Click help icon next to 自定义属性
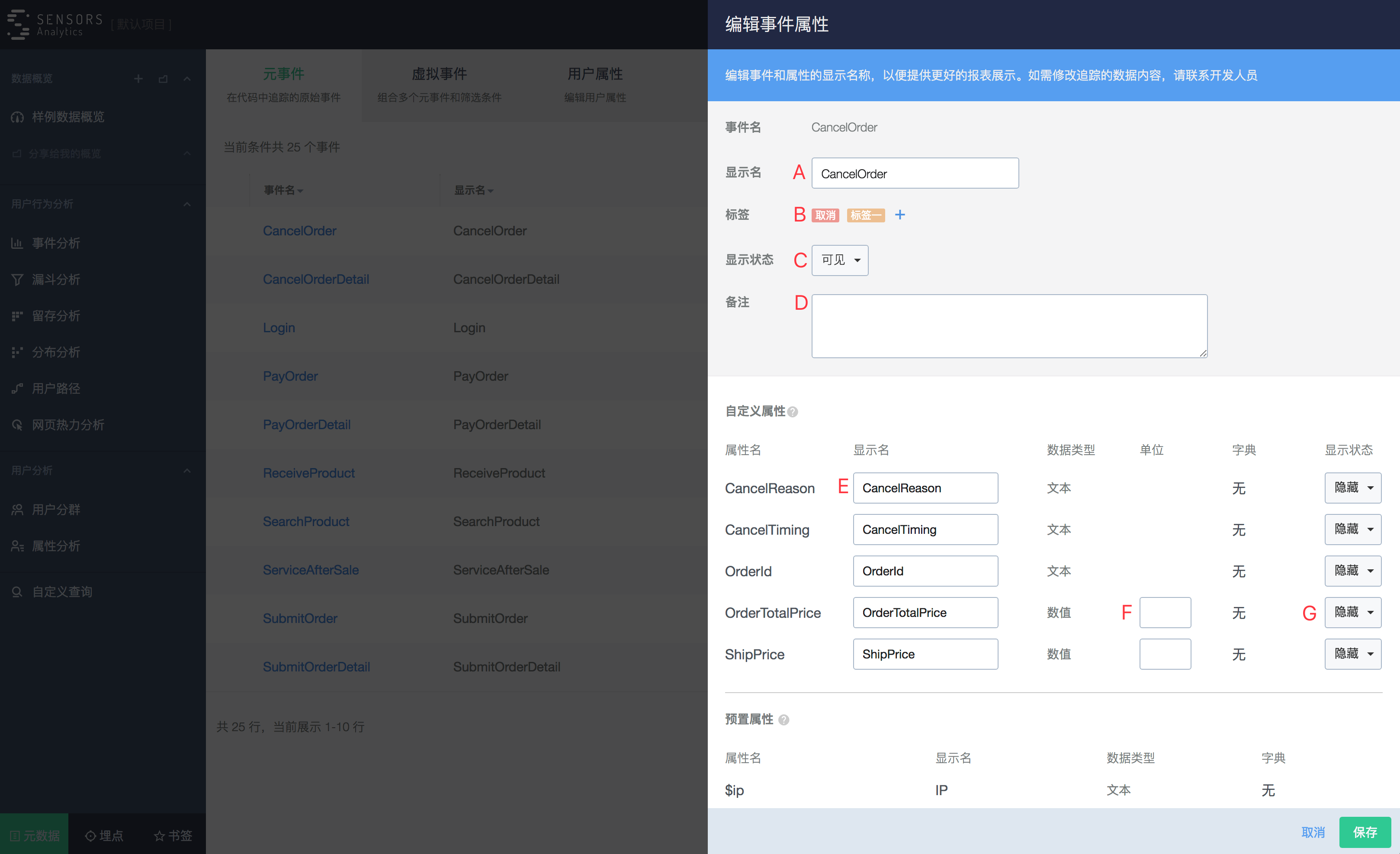 point(793,412)
